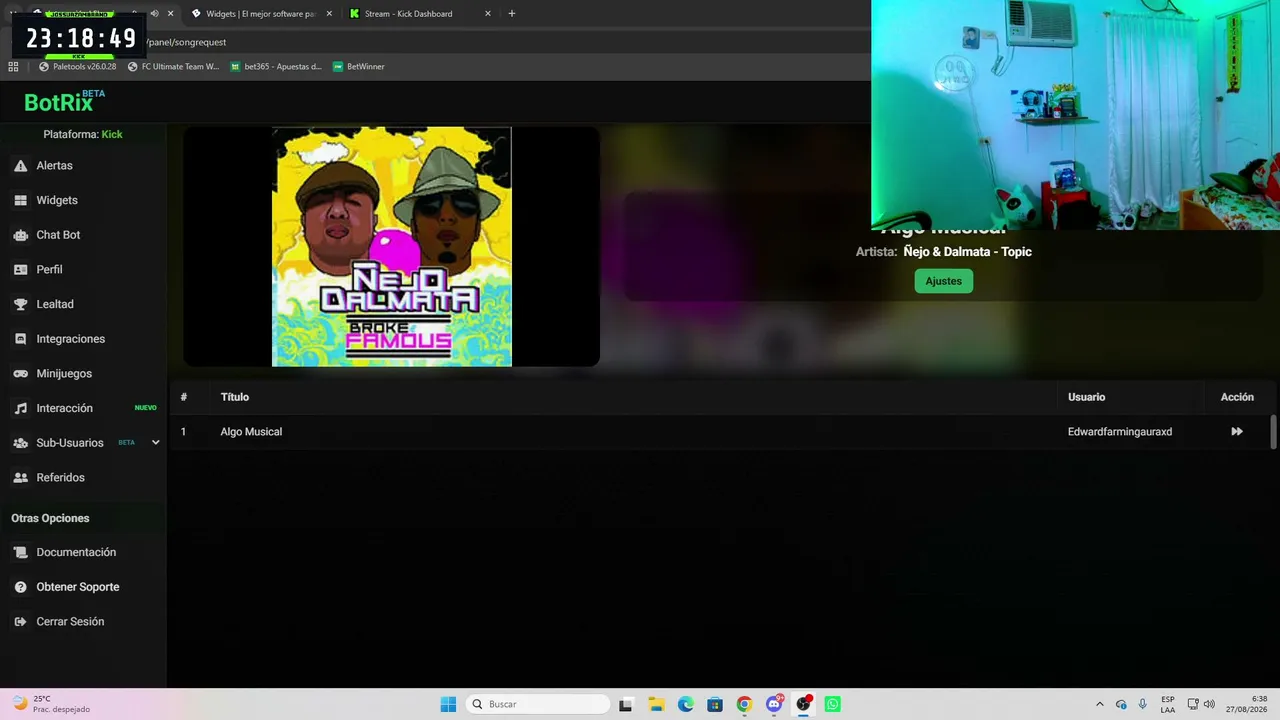Open the Alertas section icon

[20, 166]
